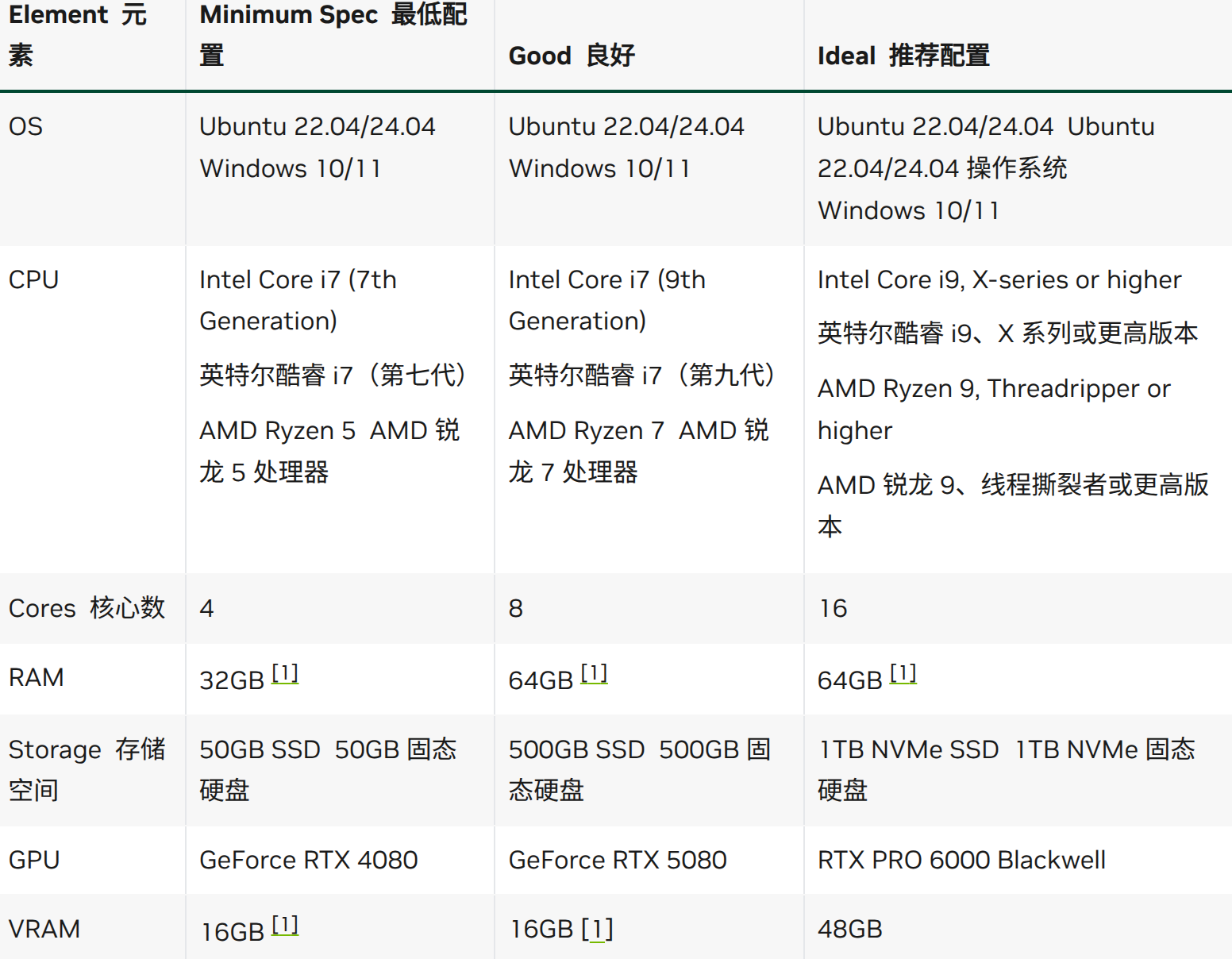The width and height of the screenshot is (1232, 959).
Task: Select the "GPU" row label
Action: (x=34, y=860)
